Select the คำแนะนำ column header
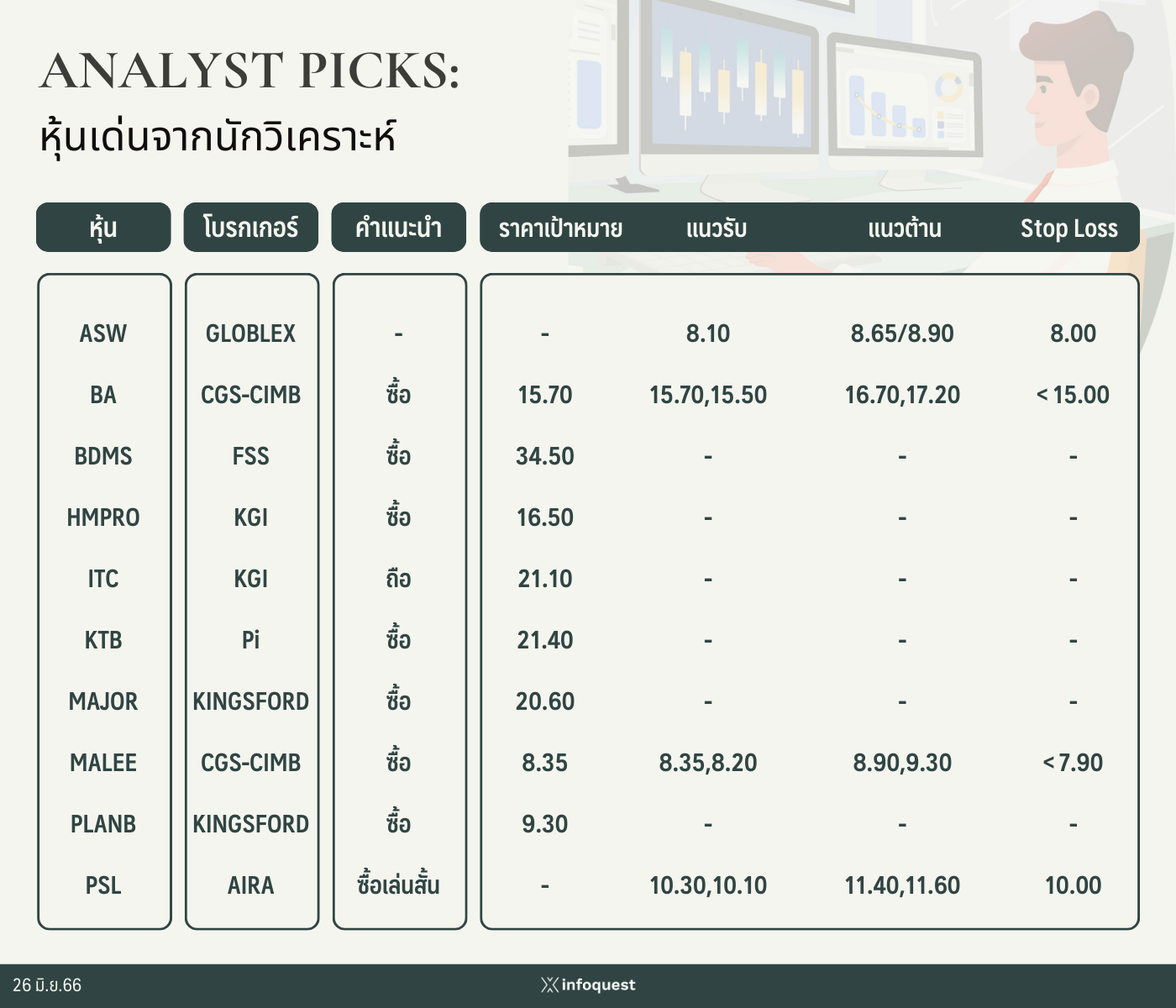1176x1008 pixels. (x=399, y=227)
